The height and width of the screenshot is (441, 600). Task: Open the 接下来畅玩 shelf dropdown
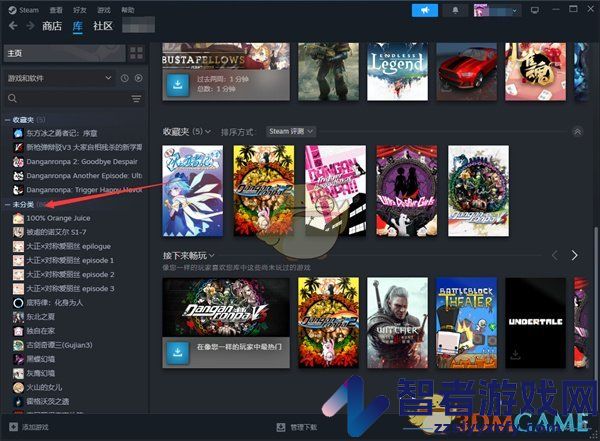188,255
